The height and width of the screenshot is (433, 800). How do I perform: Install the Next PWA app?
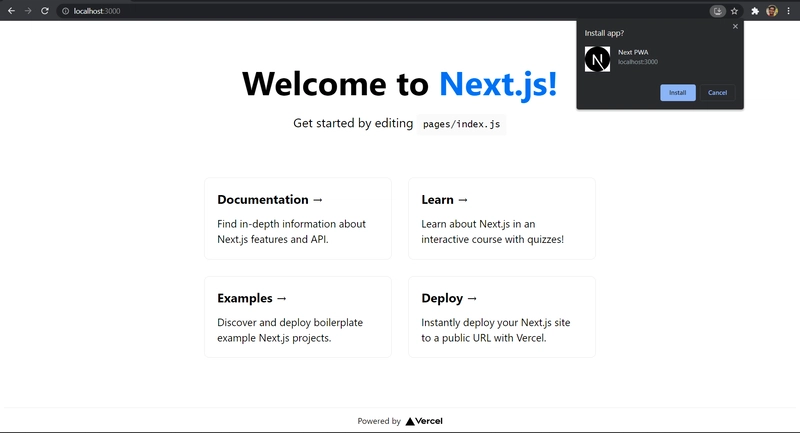pos(678,92)
